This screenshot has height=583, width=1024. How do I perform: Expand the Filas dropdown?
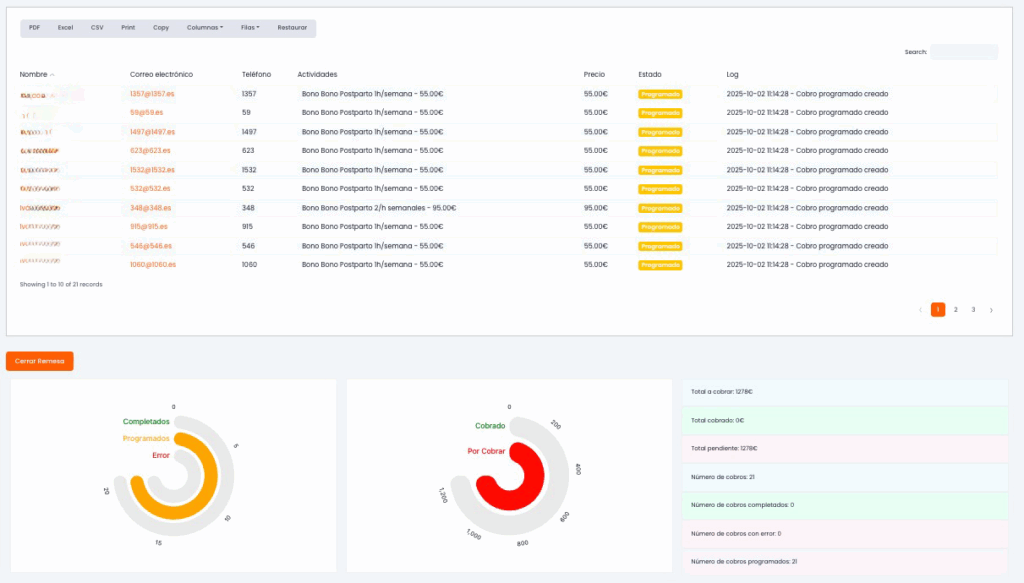(x=250, y=28)
